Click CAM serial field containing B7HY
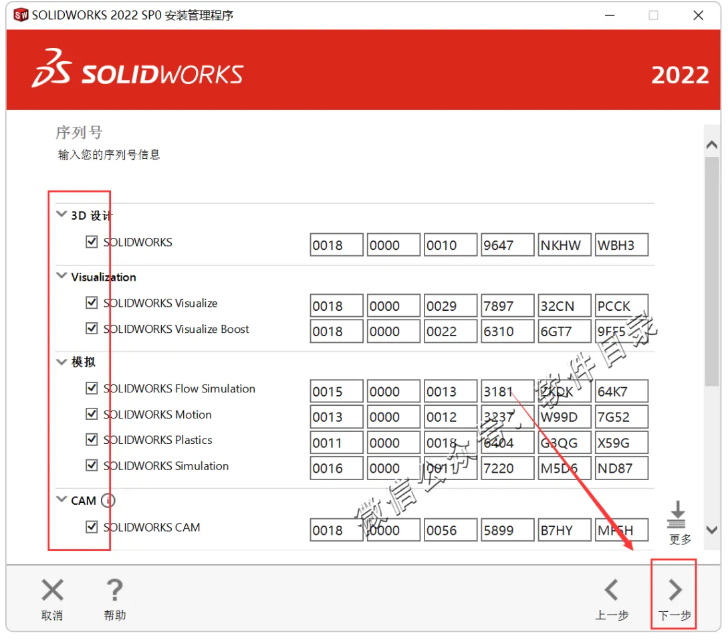This screenshot has height=640, width=728. (x=564, y=530)
